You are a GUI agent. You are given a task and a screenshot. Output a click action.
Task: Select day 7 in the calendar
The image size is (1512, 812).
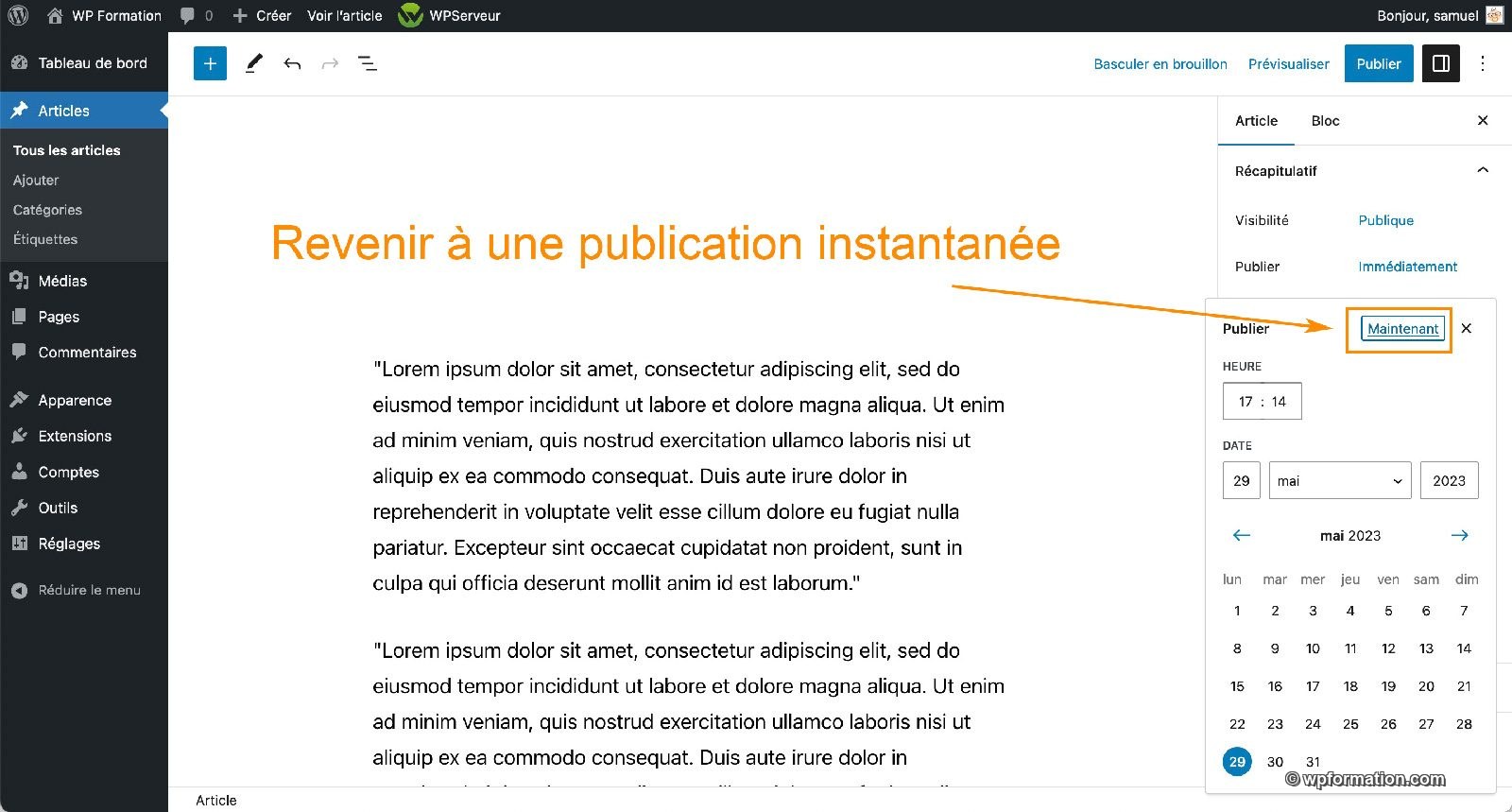(x=1464, y=611)
